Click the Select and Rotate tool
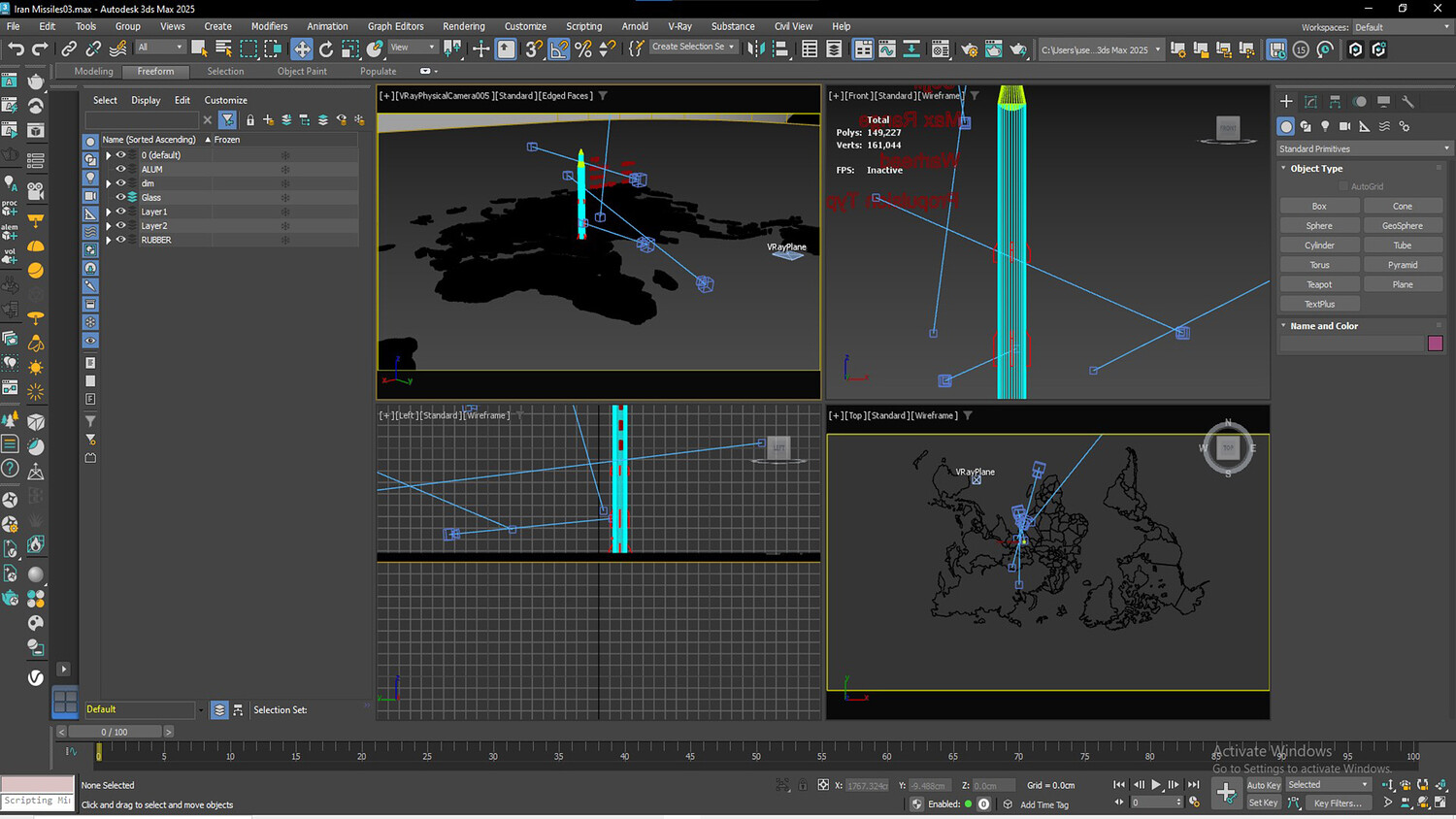 (326, 49)
